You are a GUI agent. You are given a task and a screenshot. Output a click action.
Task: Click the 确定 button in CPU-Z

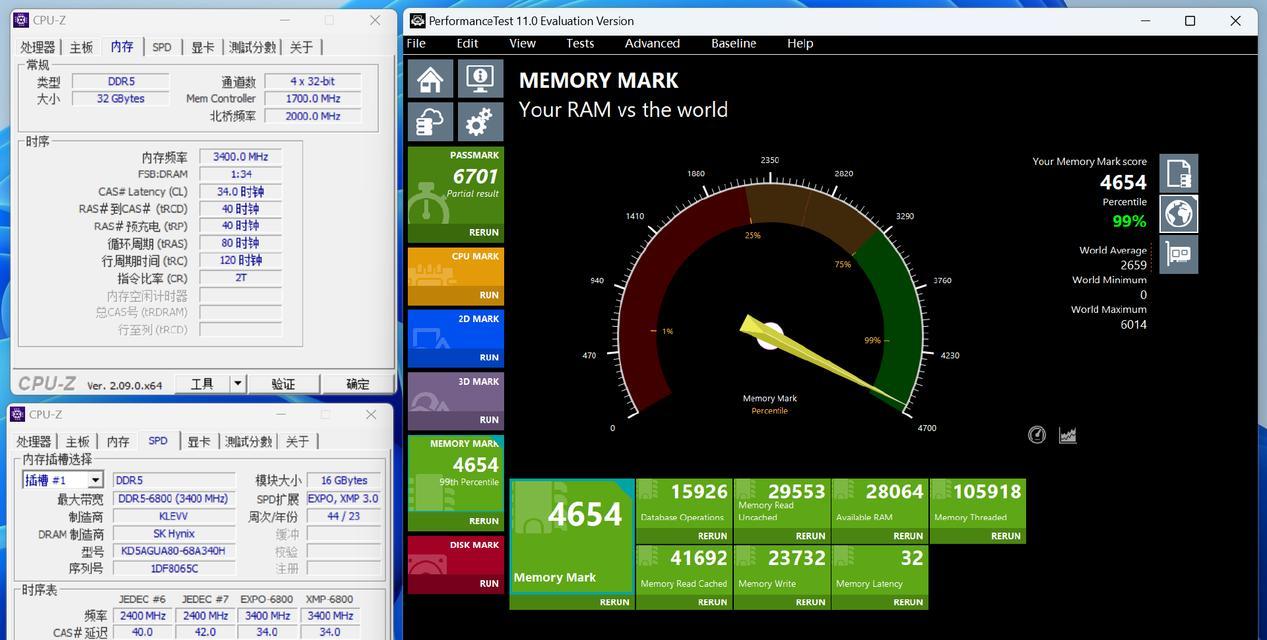tap(358, 384)
